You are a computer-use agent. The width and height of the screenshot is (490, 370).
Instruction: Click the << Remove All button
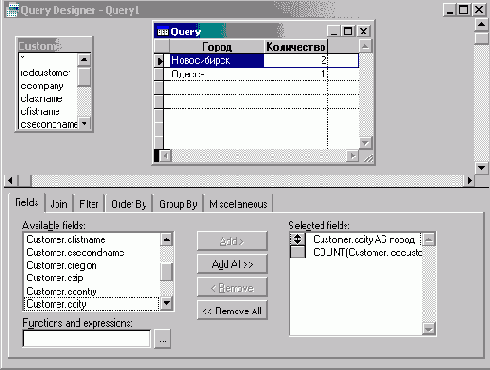(232, 311)
